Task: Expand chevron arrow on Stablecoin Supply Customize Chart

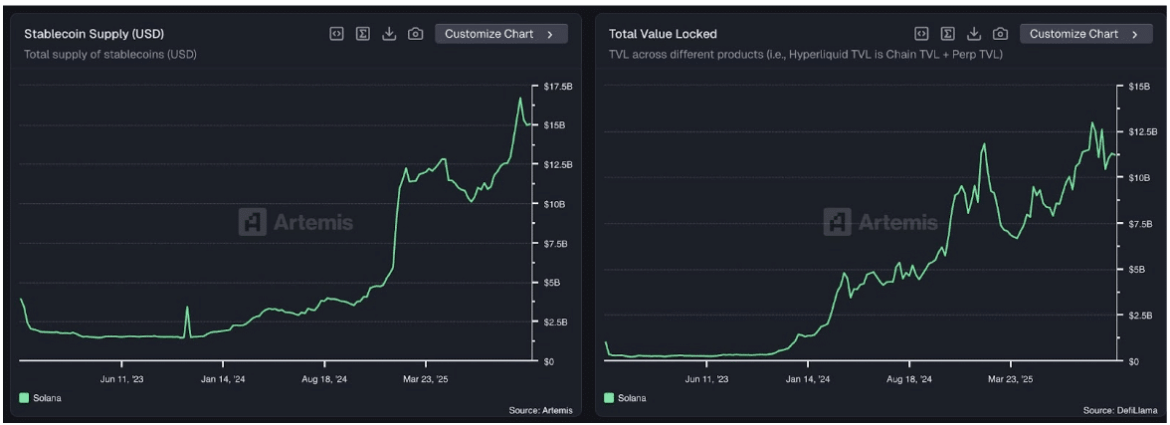Action: [550, 34]
